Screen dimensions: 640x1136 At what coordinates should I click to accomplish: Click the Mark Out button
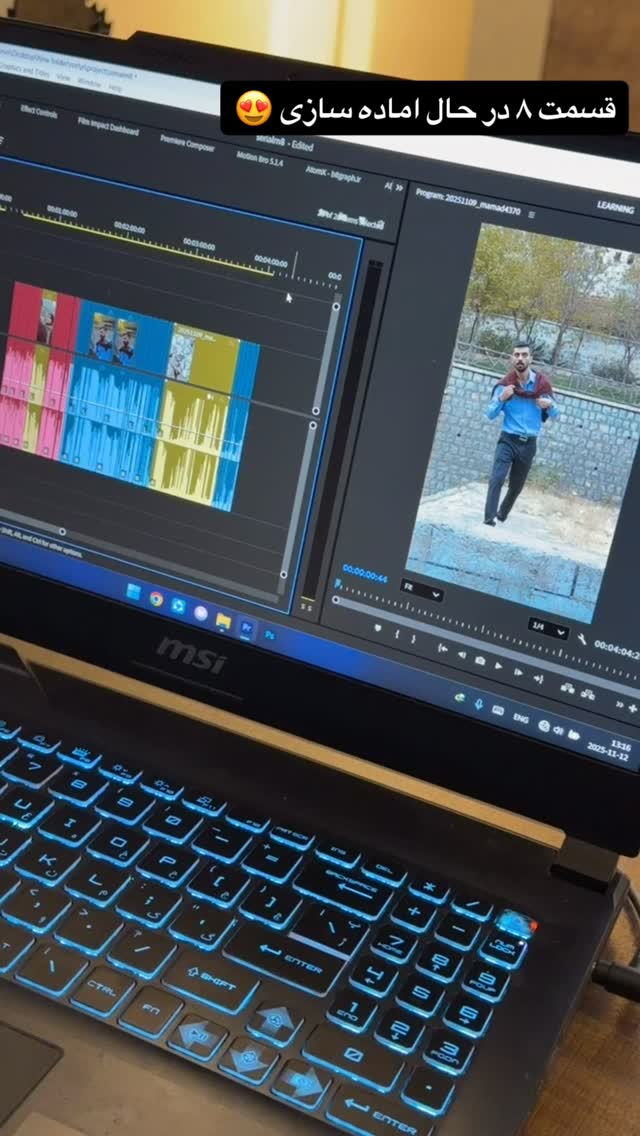[x=414, y=638]
